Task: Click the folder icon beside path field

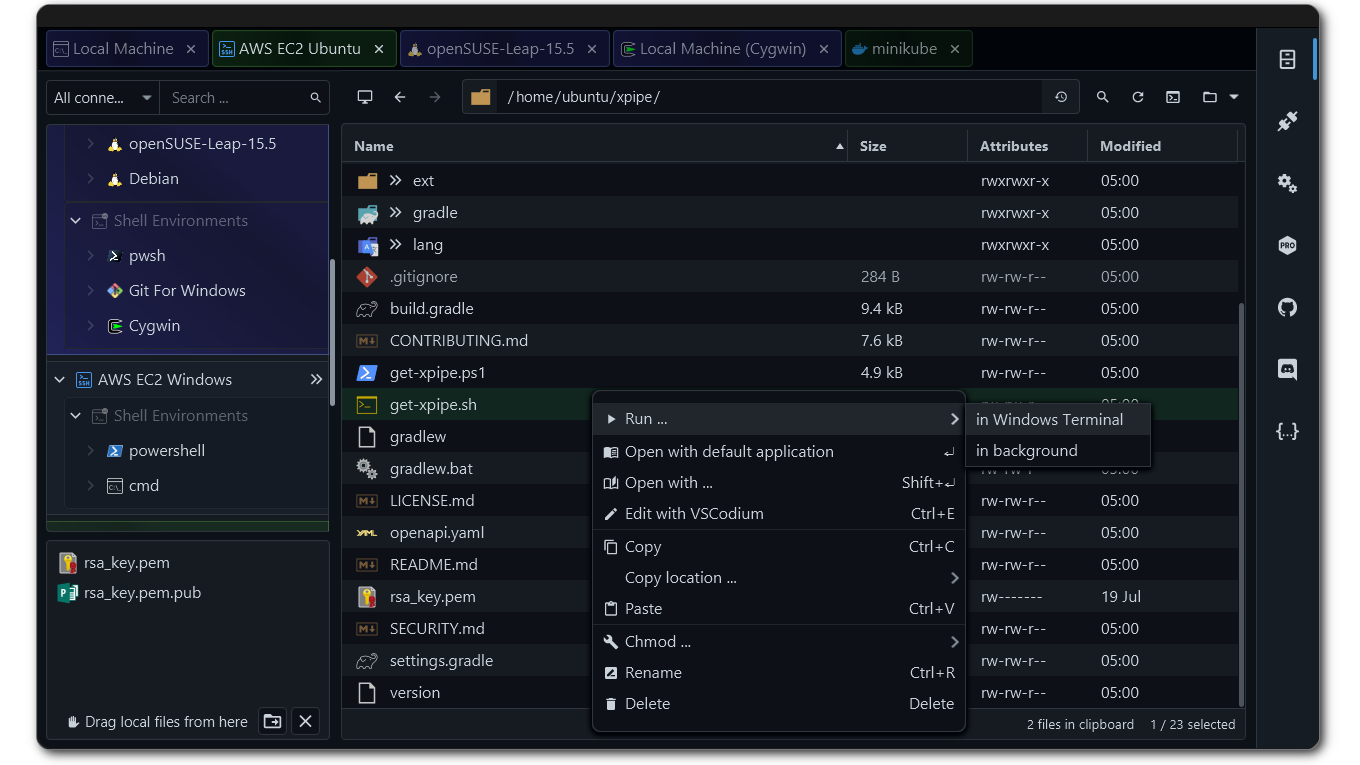Action: [x=481, y=97]
